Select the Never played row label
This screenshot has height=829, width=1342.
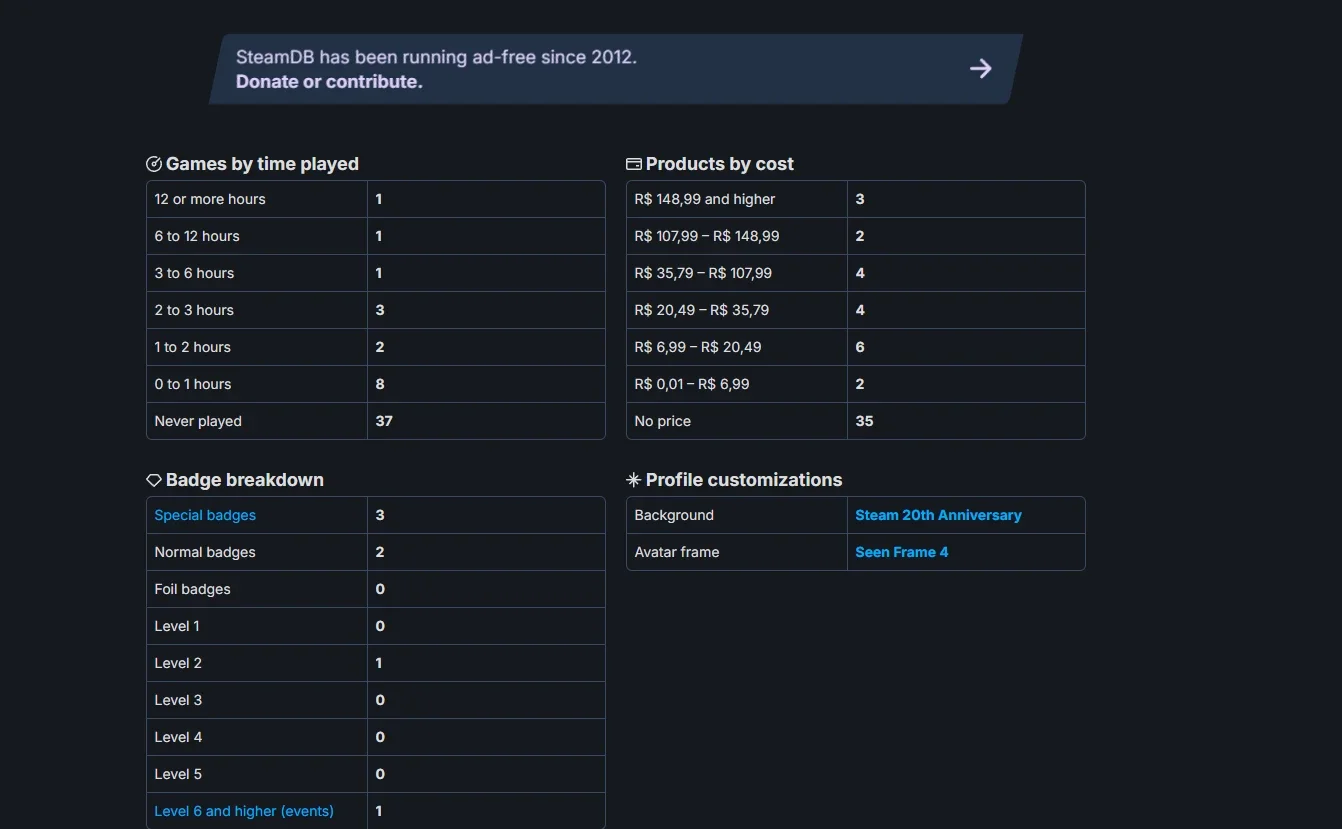tap(198, 421)
